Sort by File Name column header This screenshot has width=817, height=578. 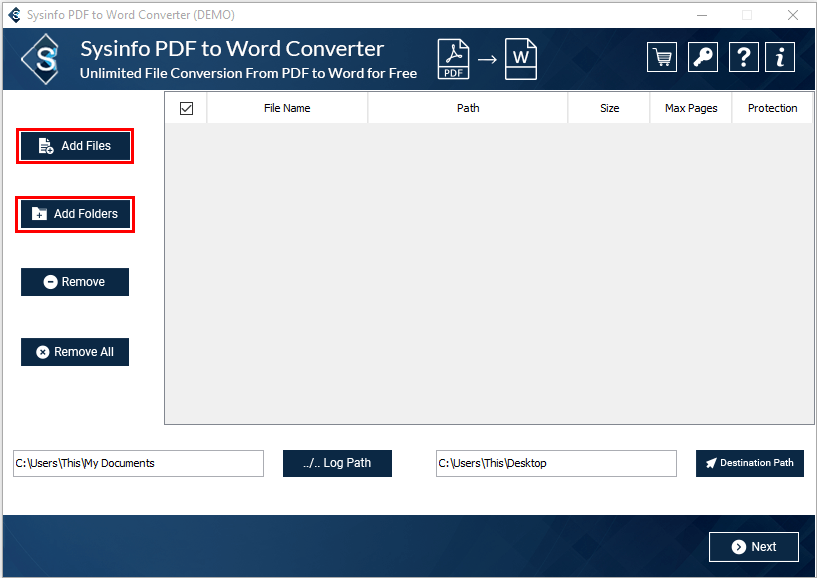click(287, 108)
